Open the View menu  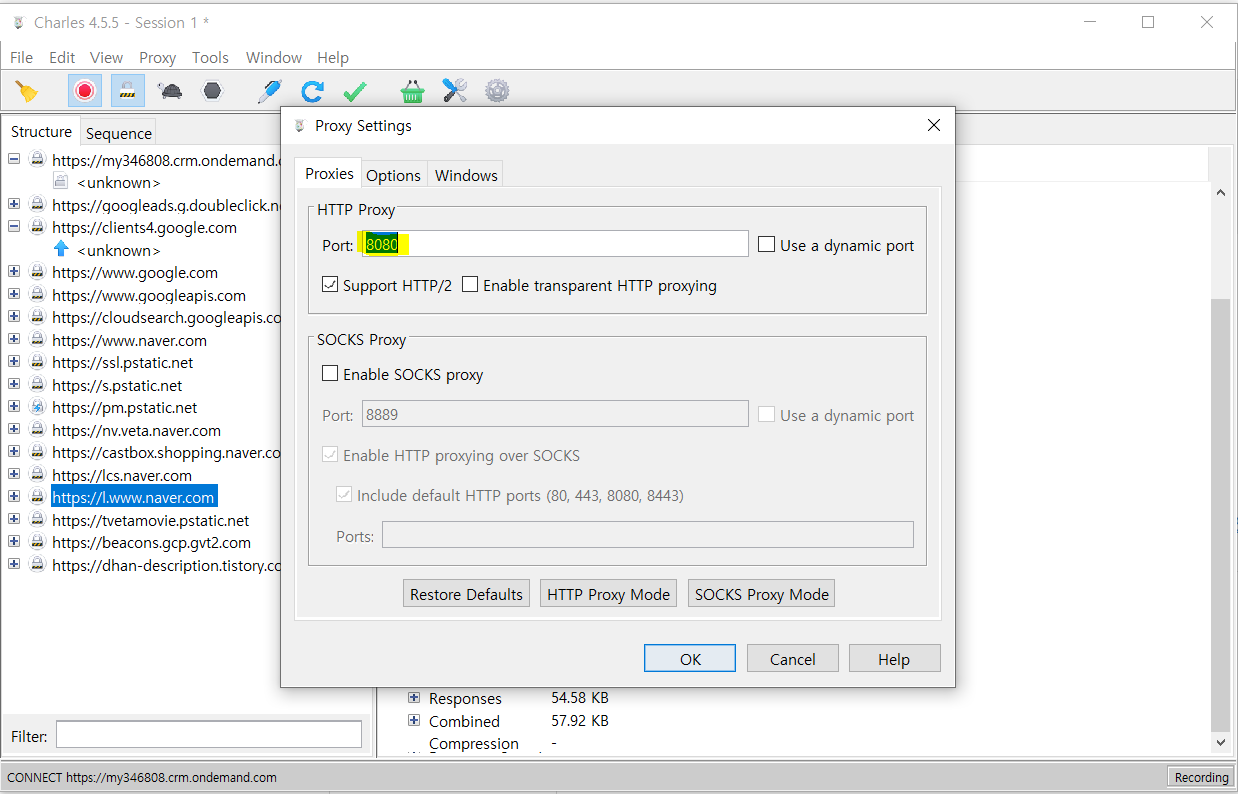tap(106, 57)
